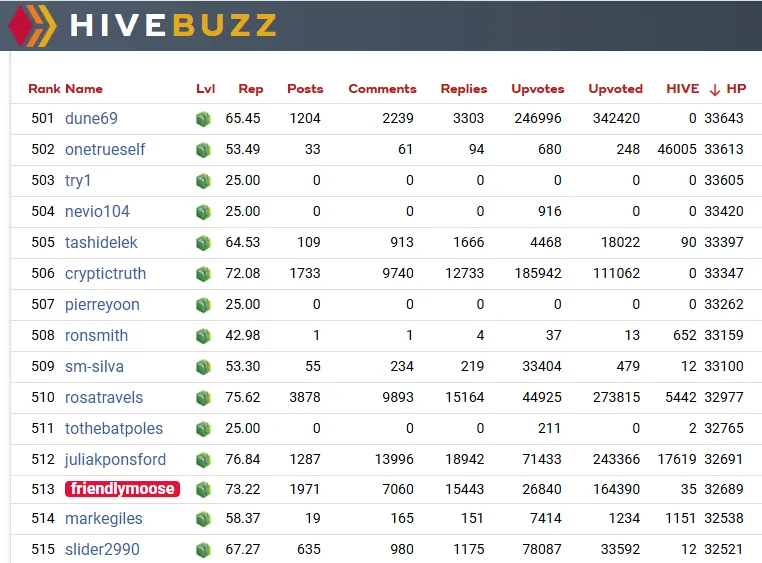Click the level badge icon in nevio104's row
The height and width of the screenshot is (563, 762).
pyautogui.click(x=203, y=212)
